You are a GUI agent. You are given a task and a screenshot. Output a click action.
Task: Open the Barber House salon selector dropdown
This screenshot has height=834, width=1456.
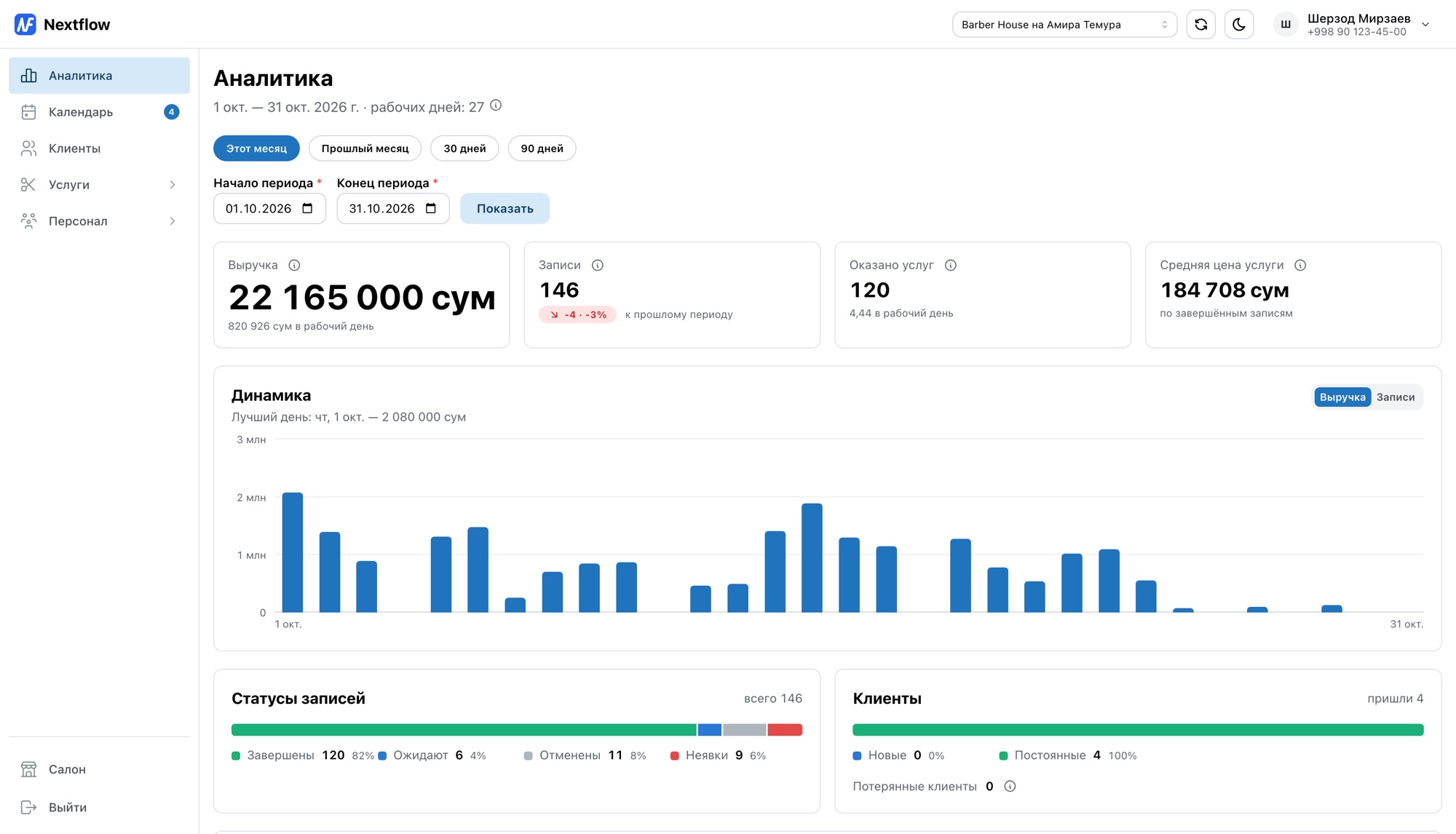(x=1064, y=25)
